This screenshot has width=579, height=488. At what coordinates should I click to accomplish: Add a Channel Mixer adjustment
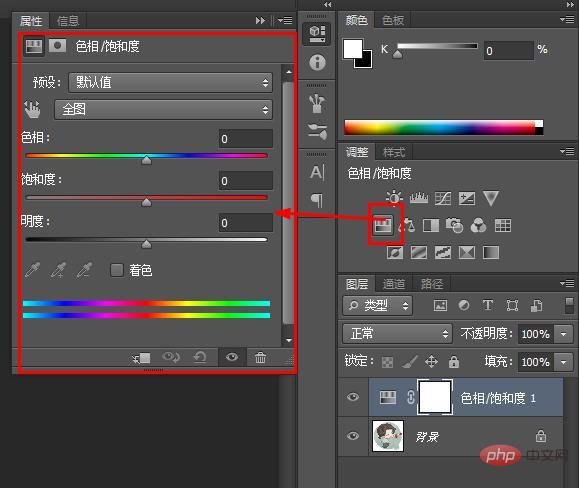point(478,225)
